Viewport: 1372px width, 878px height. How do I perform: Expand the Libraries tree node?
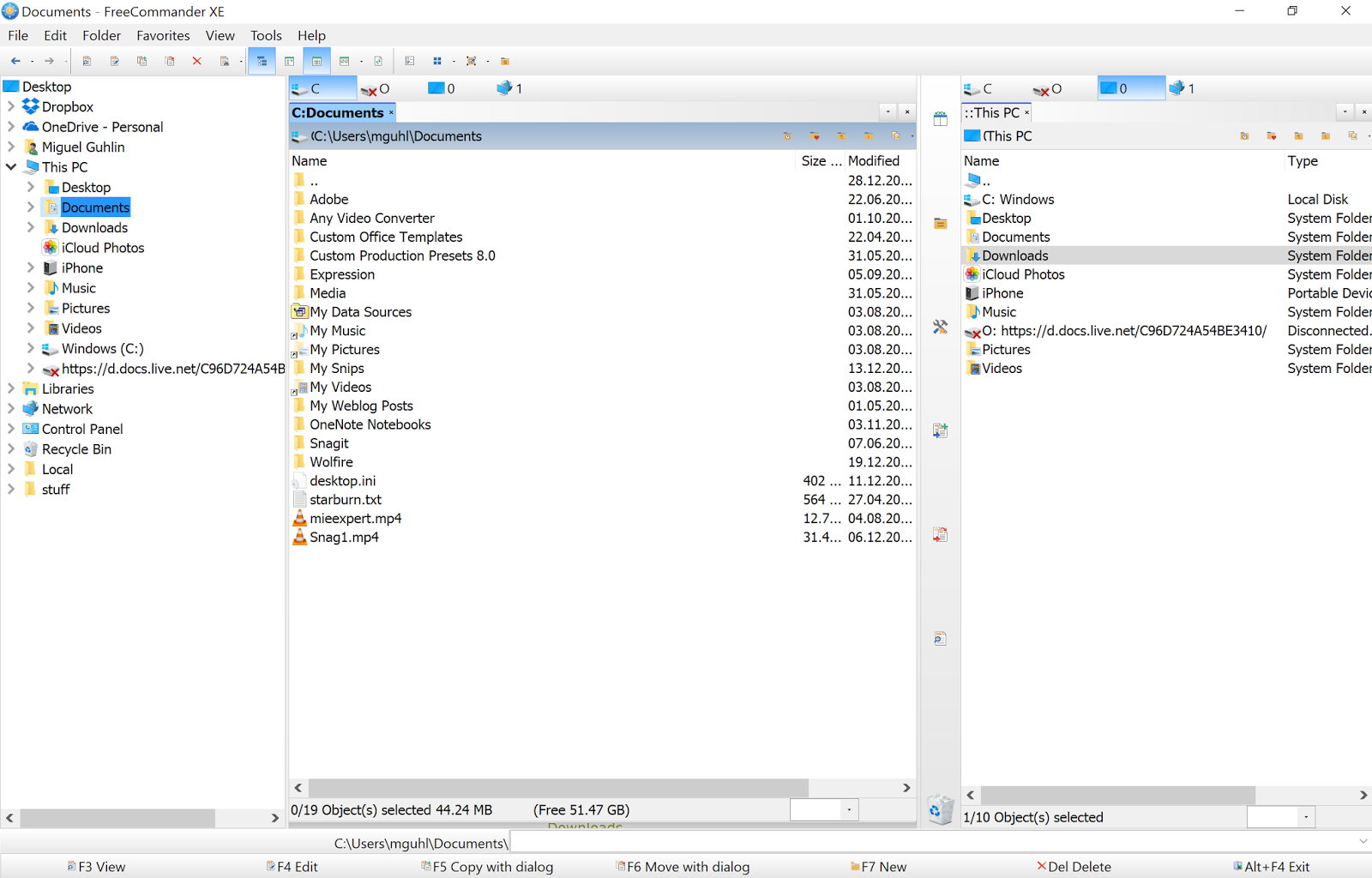(x=11, y=388)
